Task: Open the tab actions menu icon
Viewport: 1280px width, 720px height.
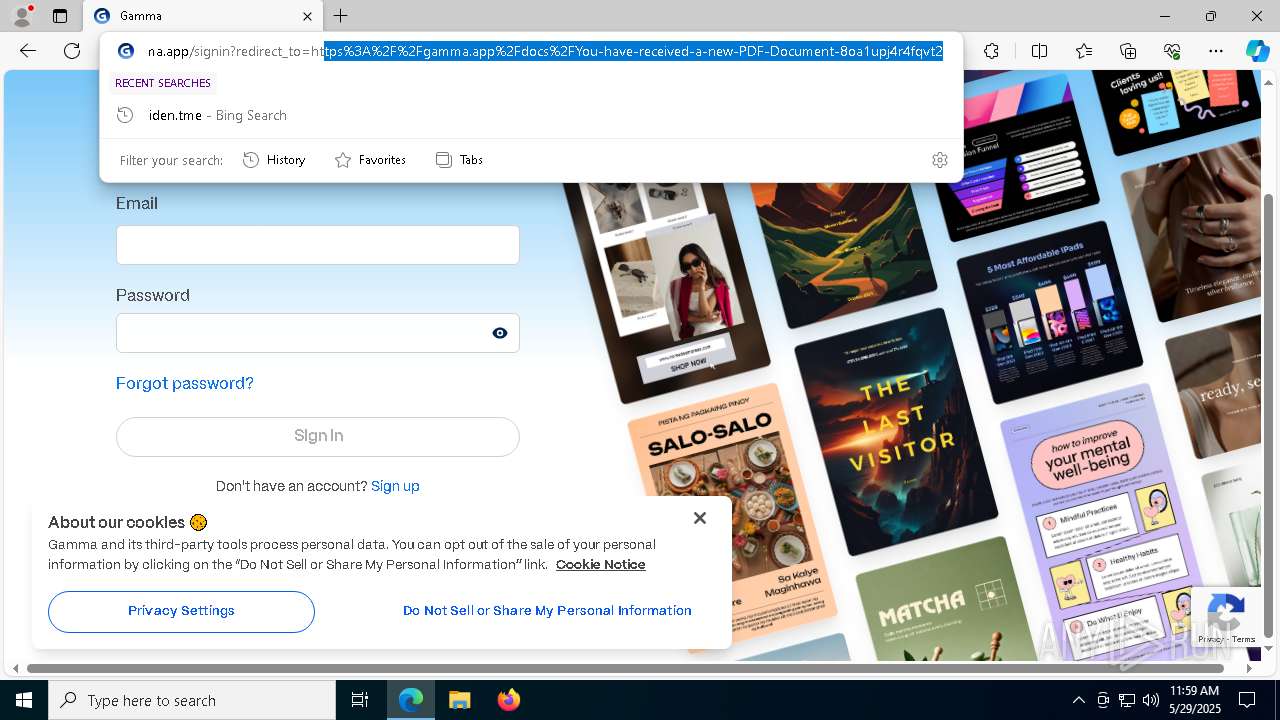Action: 60,16
